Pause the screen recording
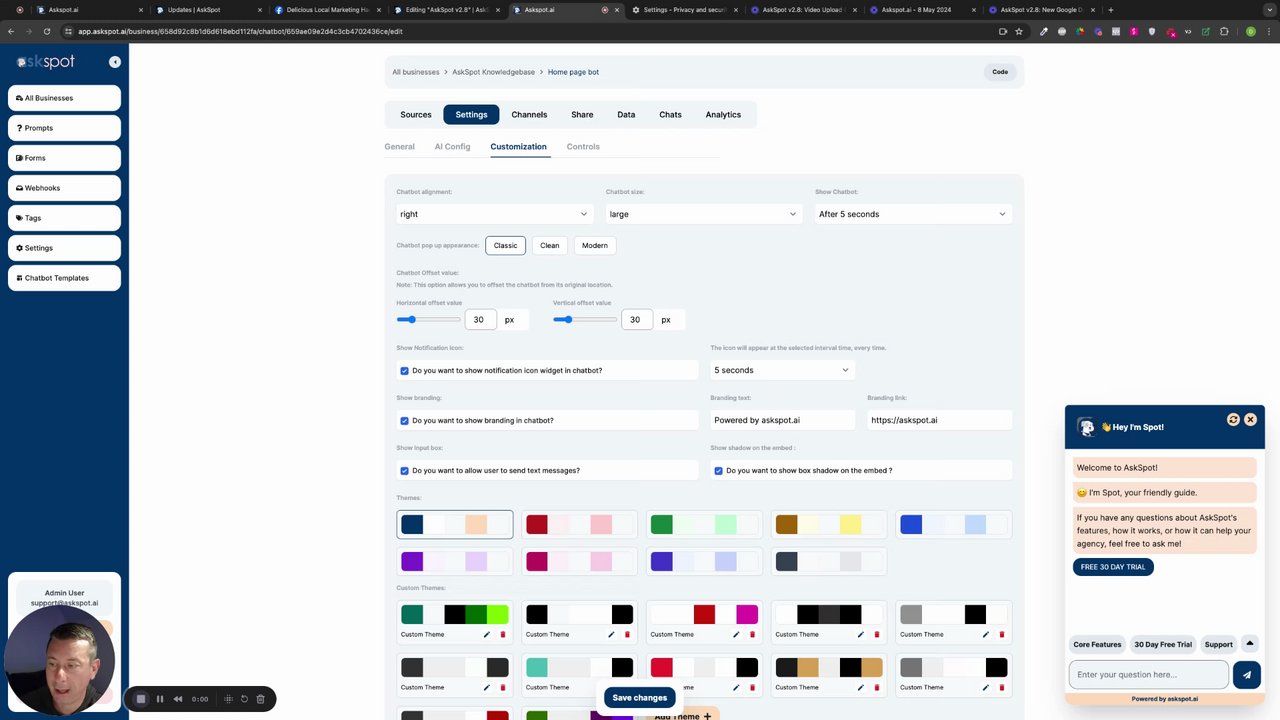Image resolution: width=1280 pixels, height=720 pixels. [160, 699]
